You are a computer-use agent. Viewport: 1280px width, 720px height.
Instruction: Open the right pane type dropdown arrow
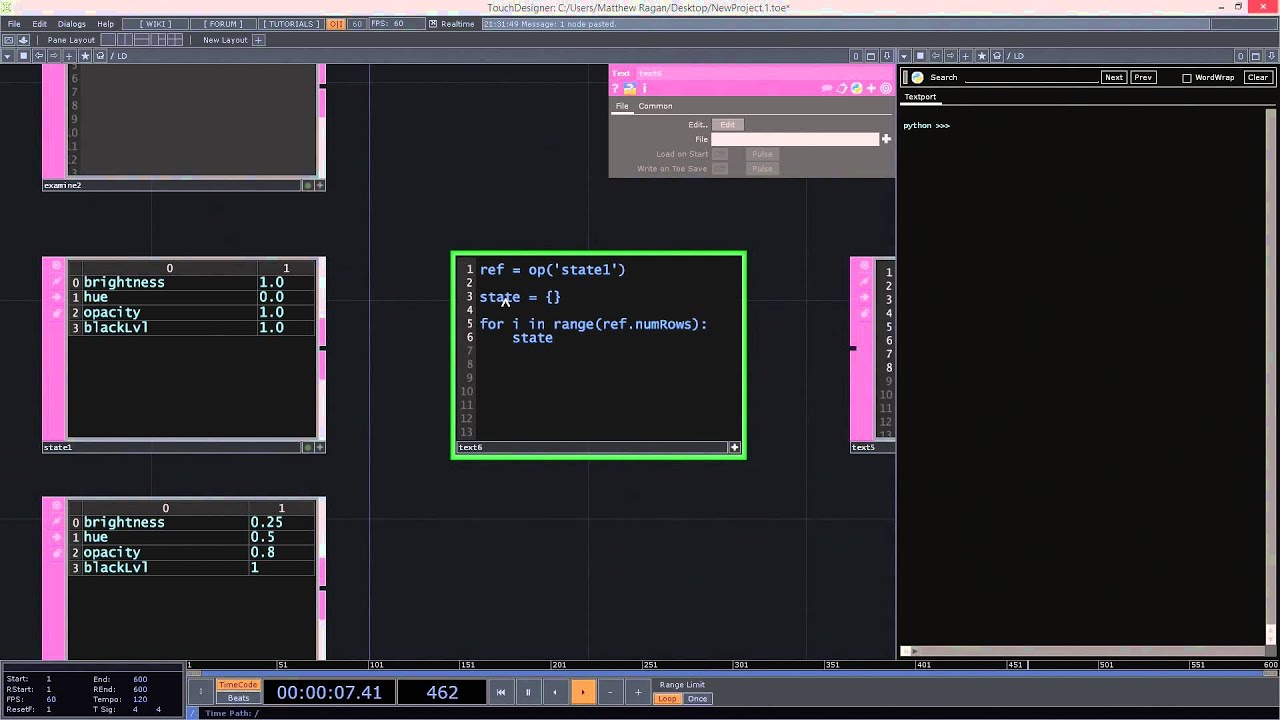[x=904, y=56]
